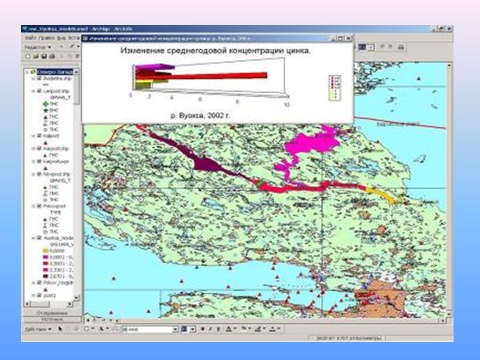Toggle visibility of Novpost.shp layer

39,174
